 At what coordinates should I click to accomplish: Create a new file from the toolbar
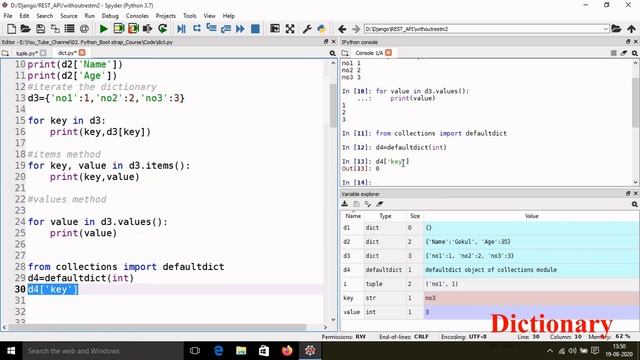11,29
